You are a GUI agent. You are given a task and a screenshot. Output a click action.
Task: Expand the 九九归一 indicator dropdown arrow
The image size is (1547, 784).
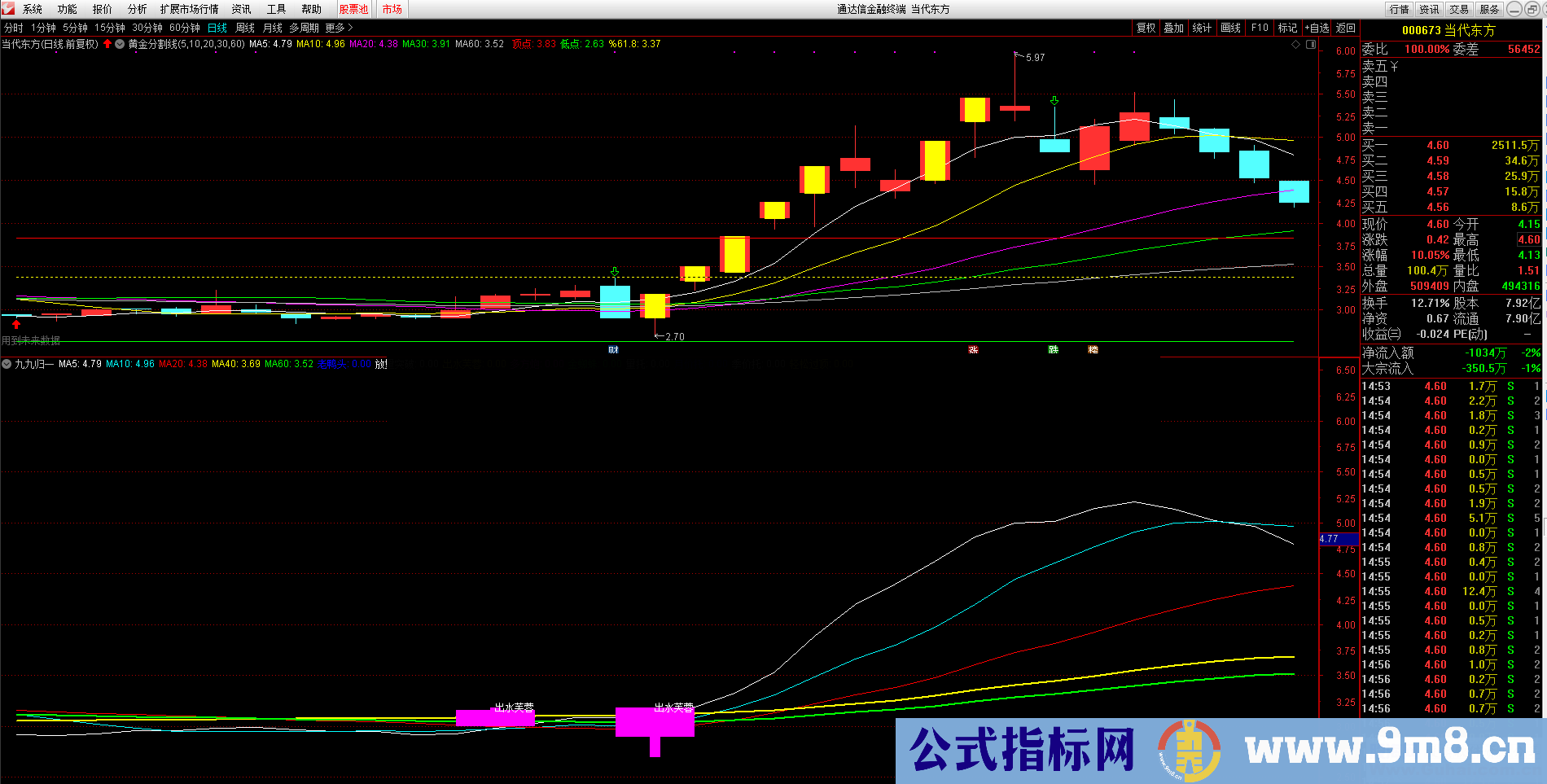[x=7, y=364]
